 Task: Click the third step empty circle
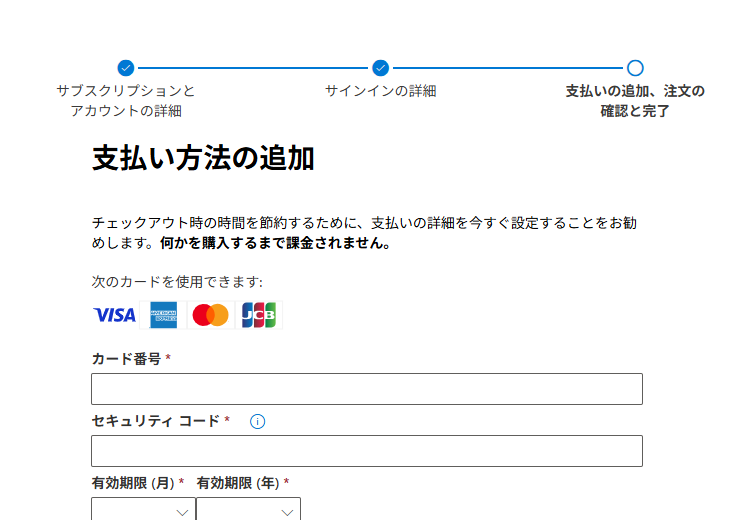(x=635, y=68)
